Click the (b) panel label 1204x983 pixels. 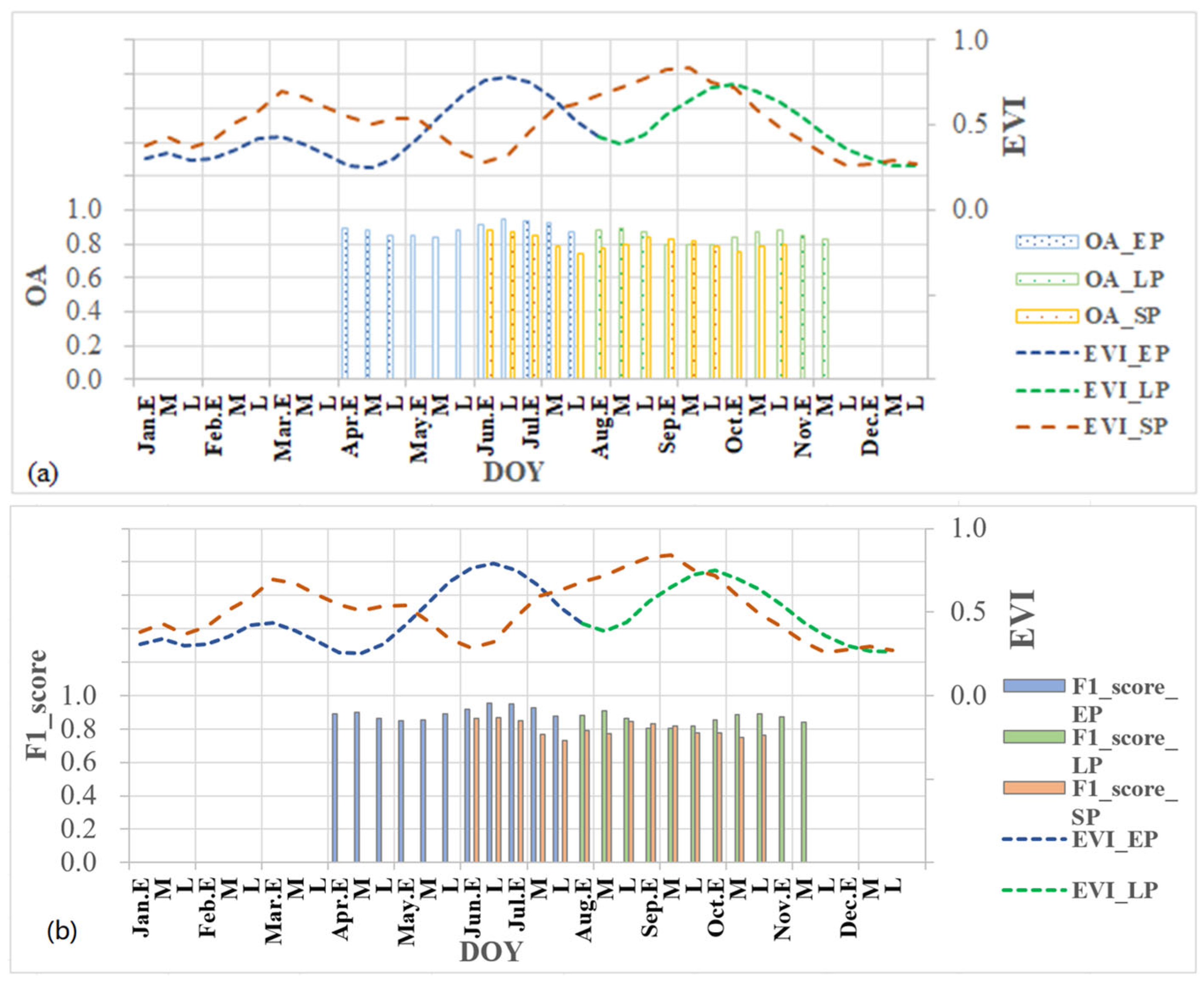tap(62, 931)
